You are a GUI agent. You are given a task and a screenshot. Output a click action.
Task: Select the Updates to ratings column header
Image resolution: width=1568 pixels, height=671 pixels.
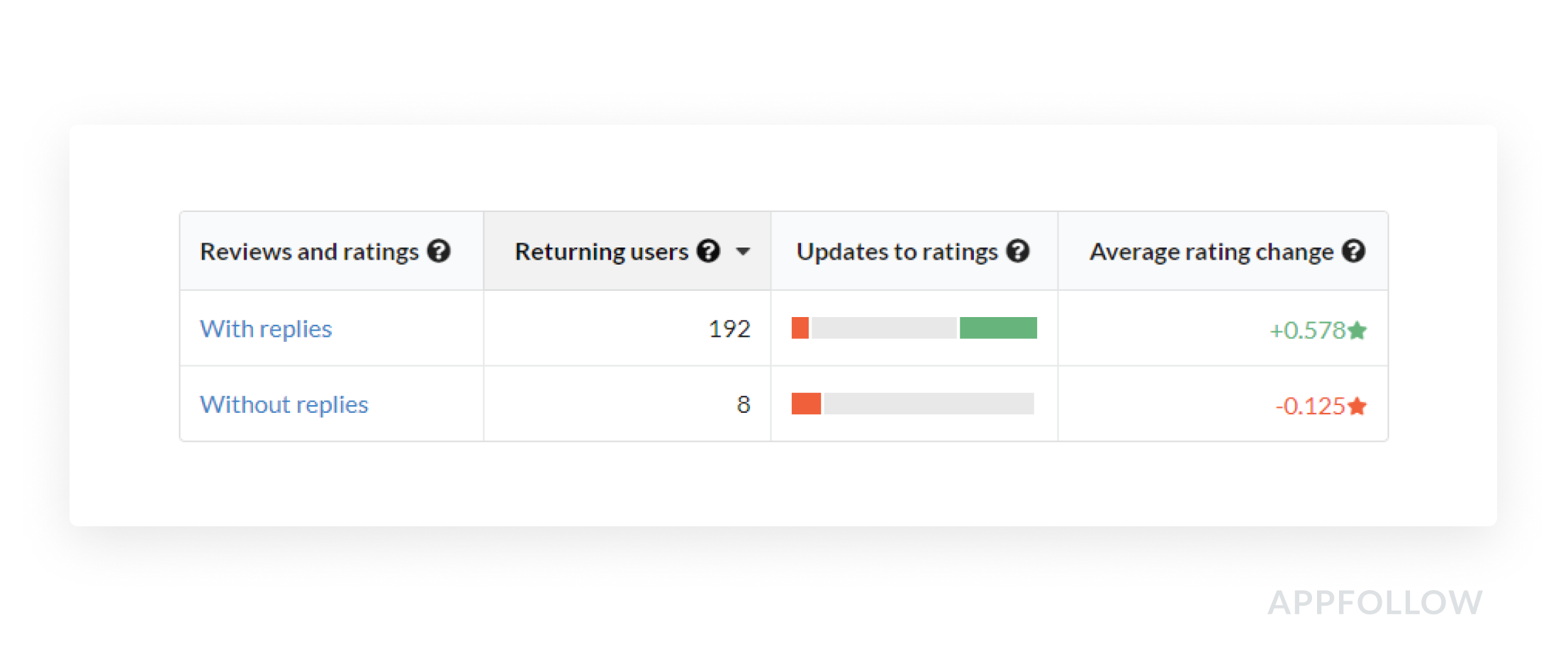[897, 252]
